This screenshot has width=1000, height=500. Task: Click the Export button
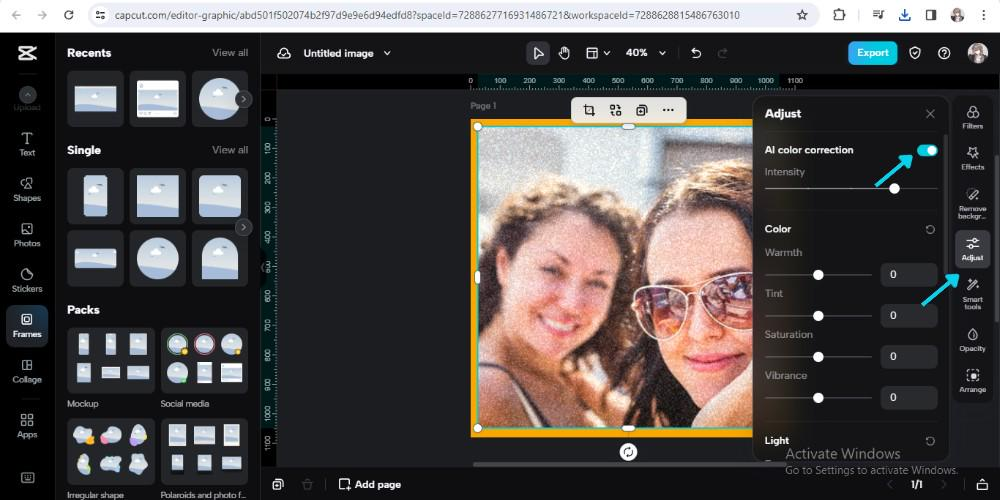[x=872, y=53]
